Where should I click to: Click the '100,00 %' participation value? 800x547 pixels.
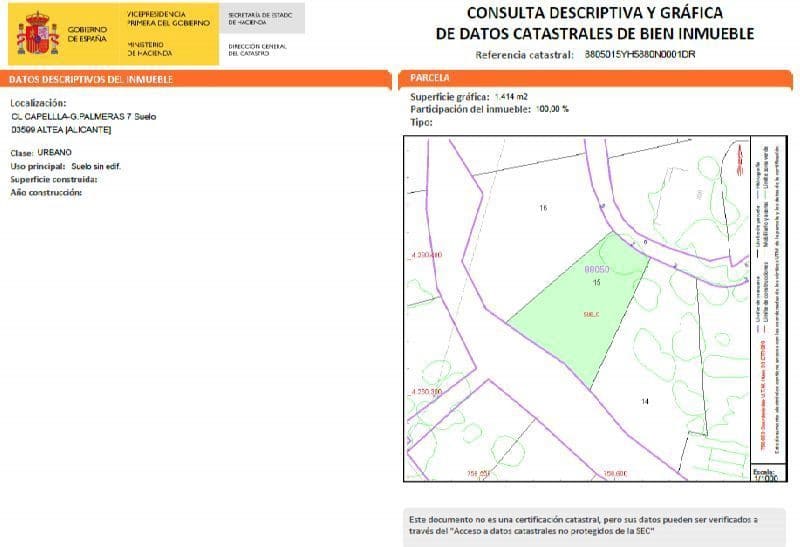pyautogui.click(x=552, y=109)
